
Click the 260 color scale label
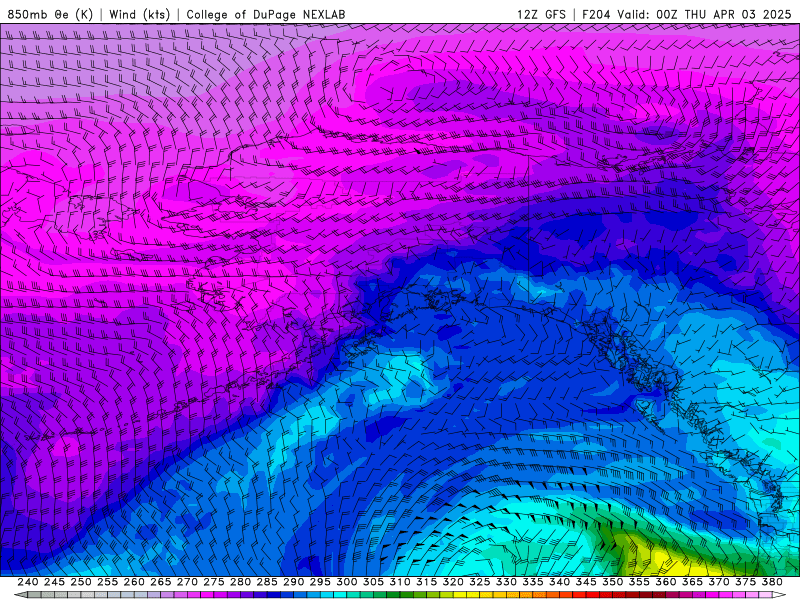click(x=134, y=582)
